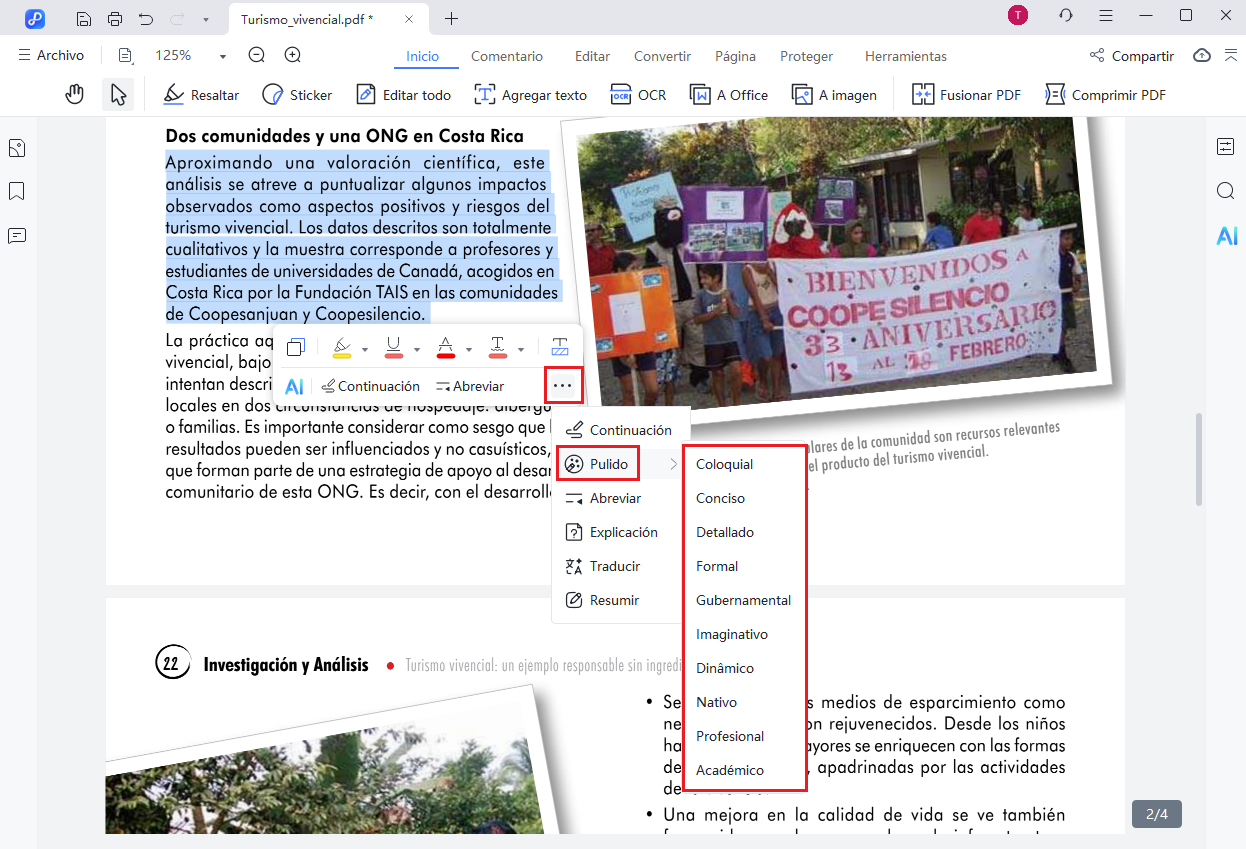Open the search panel in the right sidebar
Viewport: 1246px width, 849px height.
point(1226,191)
